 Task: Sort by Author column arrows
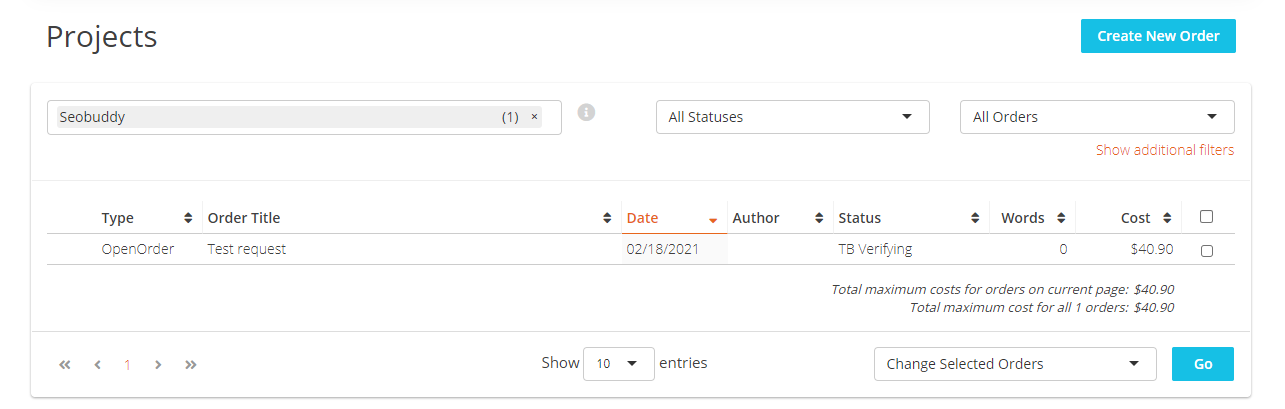click(819, 218)
